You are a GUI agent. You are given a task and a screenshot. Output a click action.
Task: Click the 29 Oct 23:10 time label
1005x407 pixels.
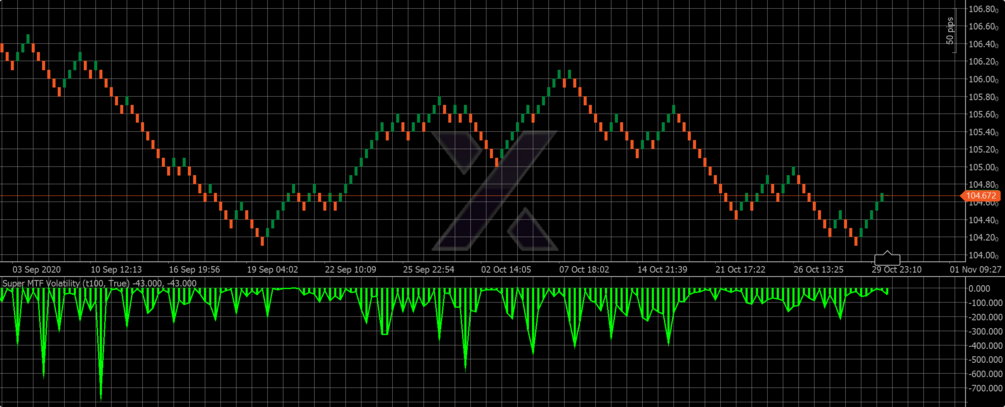click(x=897, y=270)
